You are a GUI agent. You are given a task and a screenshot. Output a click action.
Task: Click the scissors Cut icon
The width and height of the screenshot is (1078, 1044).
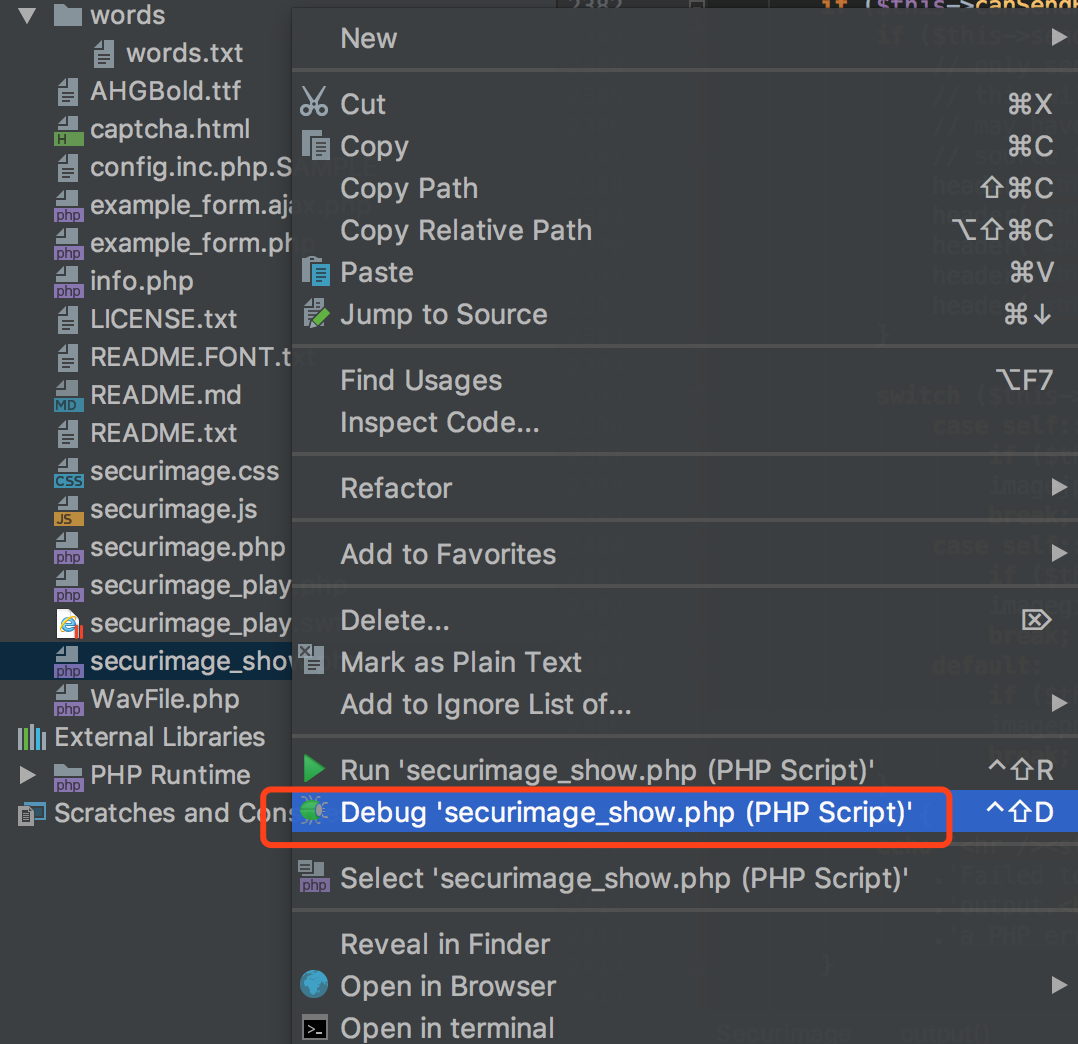[x=314, y=103]
